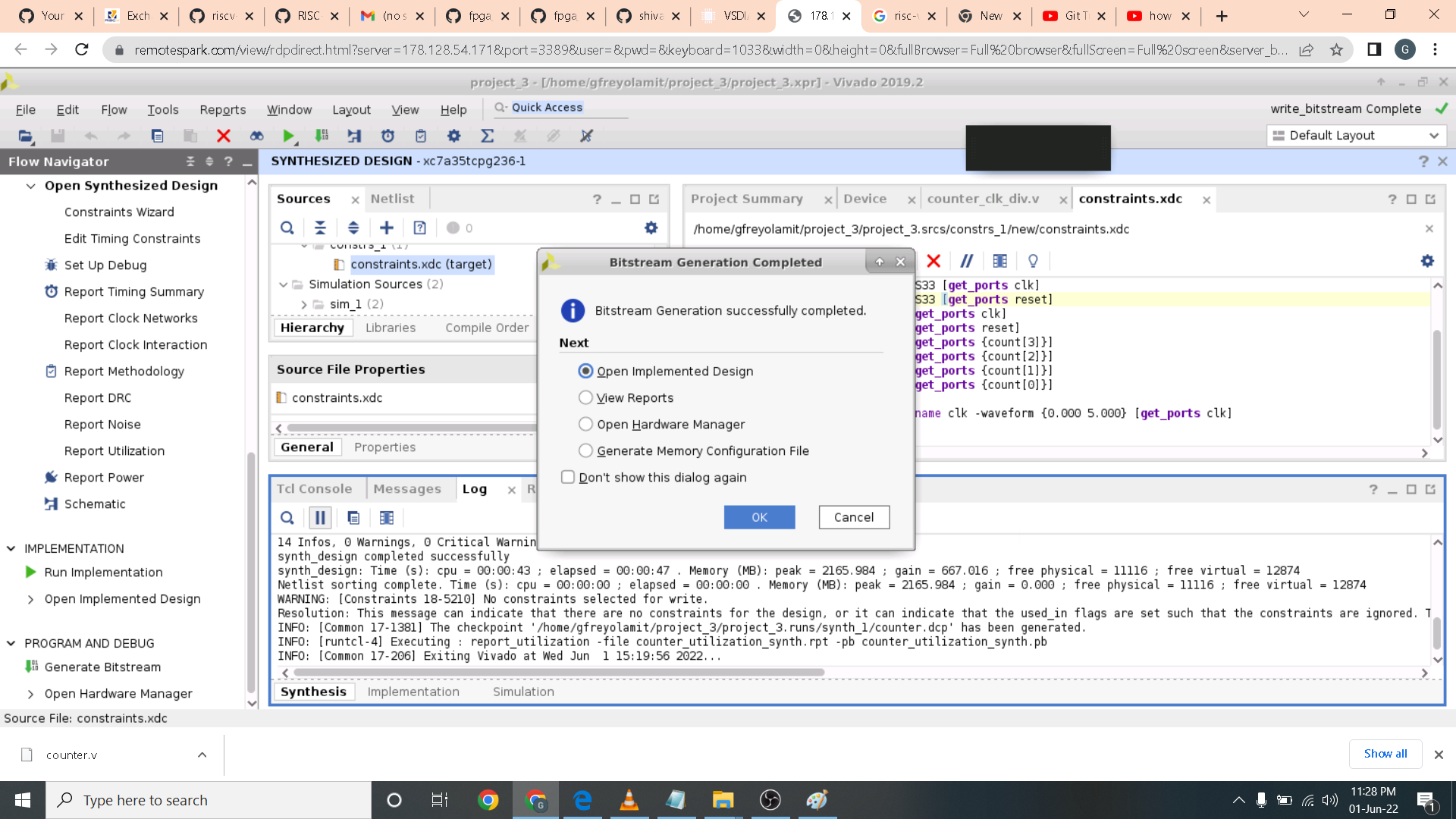Click the plus Add Sources icon in Sources panel
The width and height of the screenshot is (1456, 819).
click(387, 227)
